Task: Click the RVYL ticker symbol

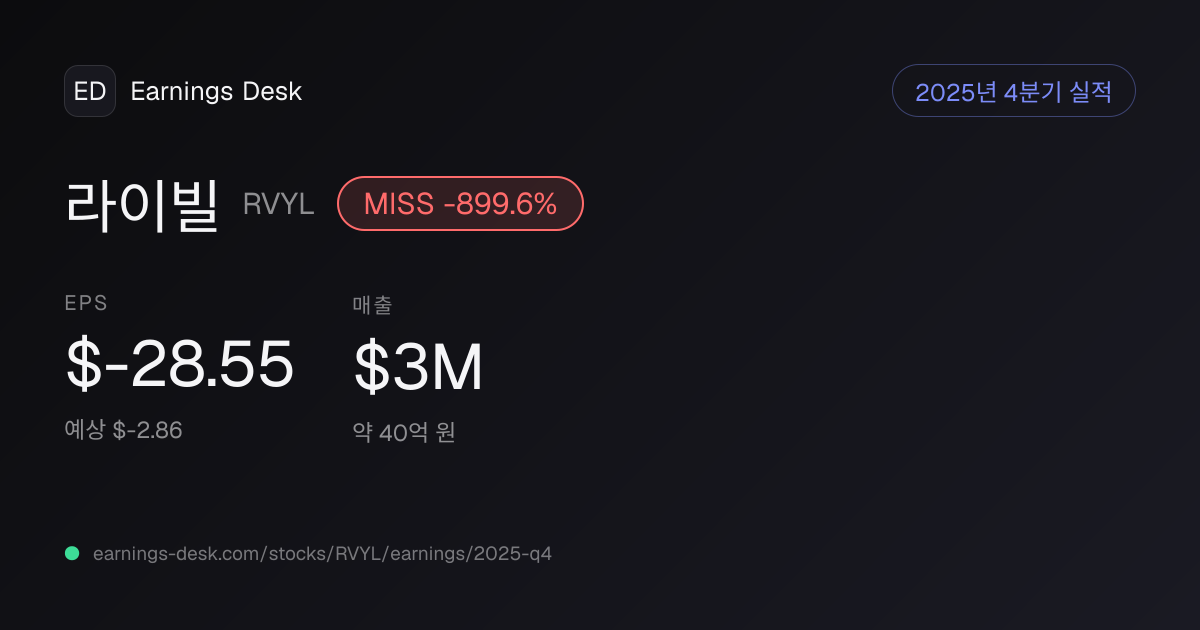Action: point(279,204)
